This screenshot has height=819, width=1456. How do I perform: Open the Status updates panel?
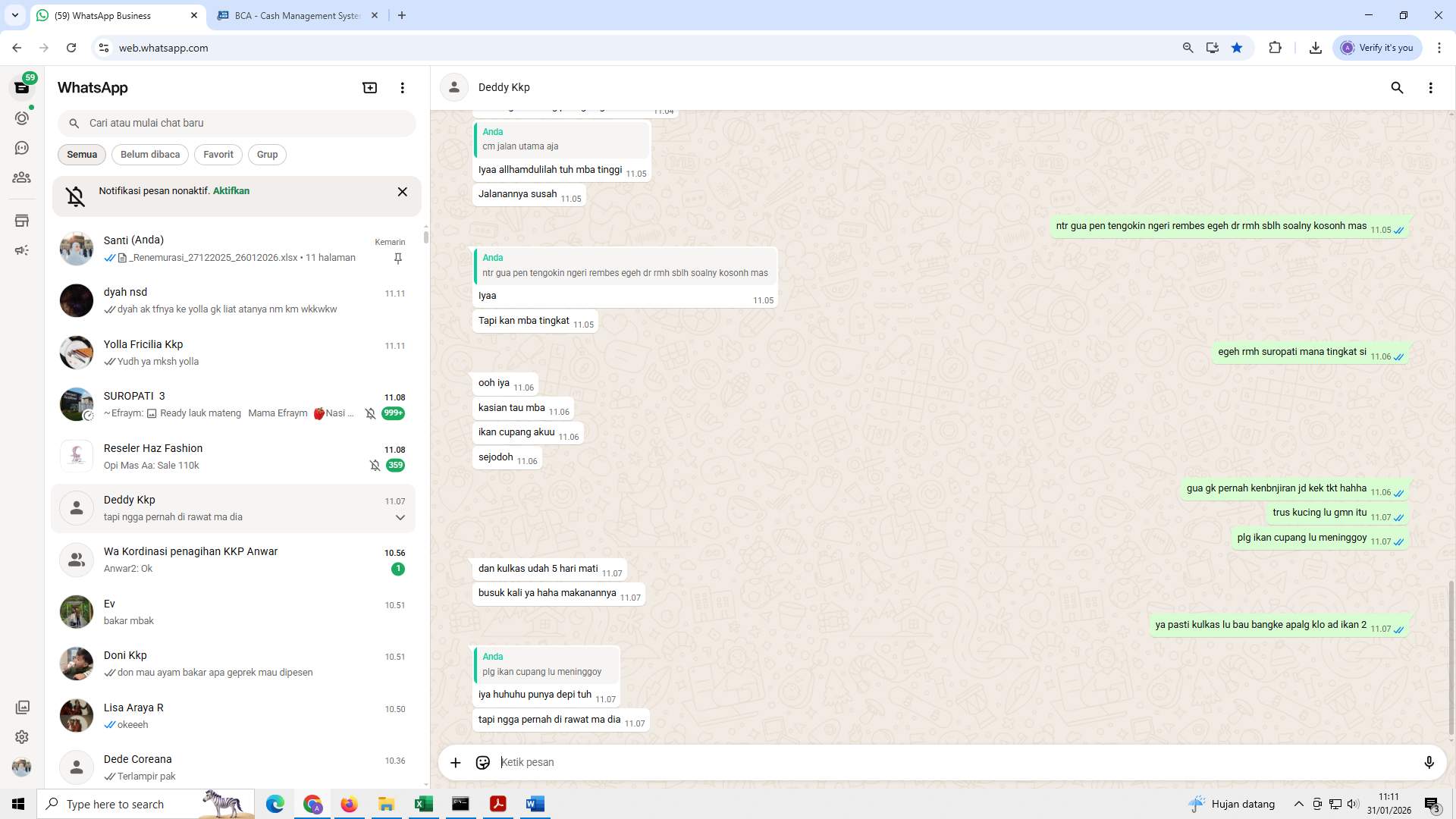22,118
